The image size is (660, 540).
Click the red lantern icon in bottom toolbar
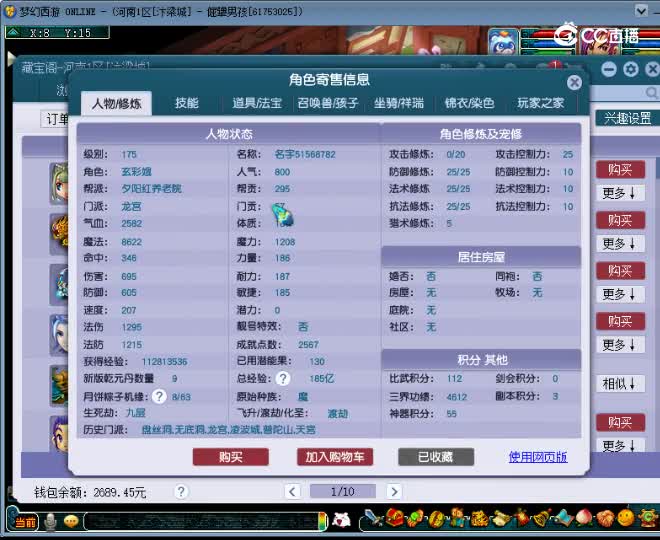pyautogui.click(x=522, y=517)
